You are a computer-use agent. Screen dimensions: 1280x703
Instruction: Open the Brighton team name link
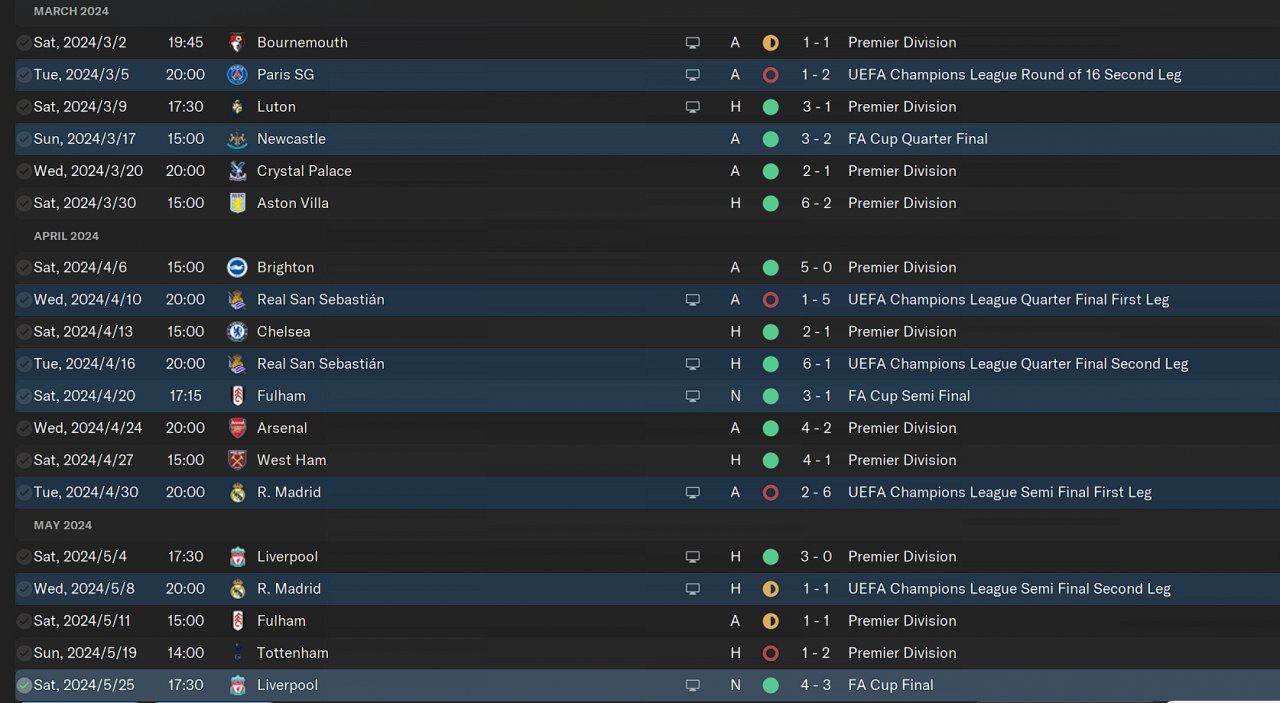[285, 267]
